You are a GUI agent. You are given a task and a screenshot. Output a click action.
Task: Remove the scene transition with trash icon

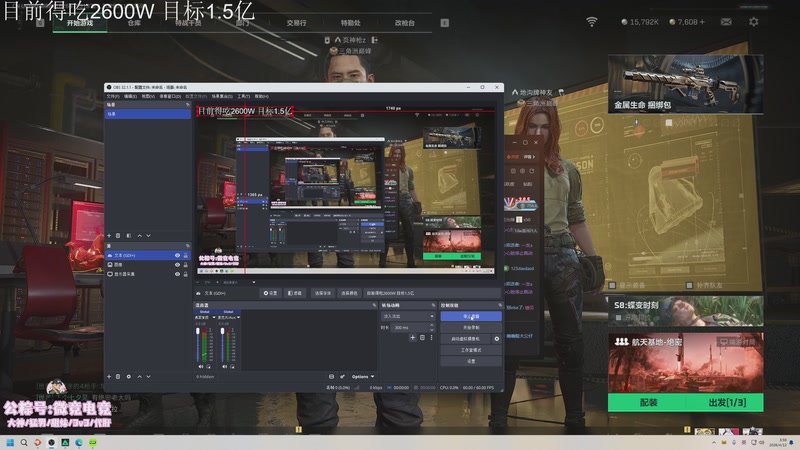tap(422, 337)
